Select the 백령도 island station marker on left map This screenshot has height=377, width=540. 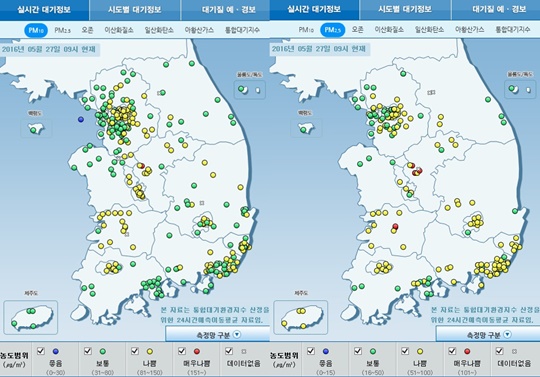click(33, 130)
